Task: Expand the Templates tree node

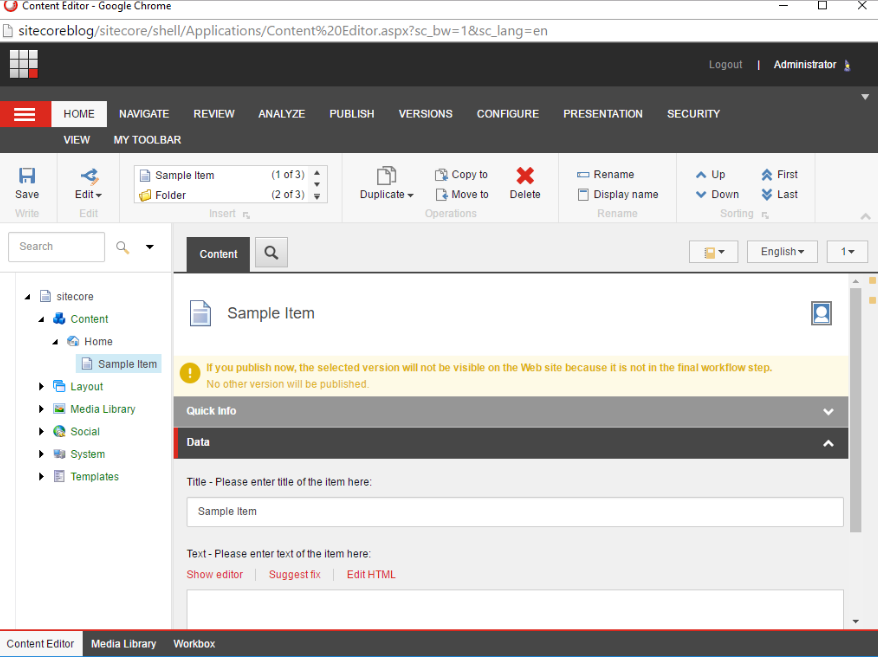Action: pyautogui.click(x=41, y=476)
